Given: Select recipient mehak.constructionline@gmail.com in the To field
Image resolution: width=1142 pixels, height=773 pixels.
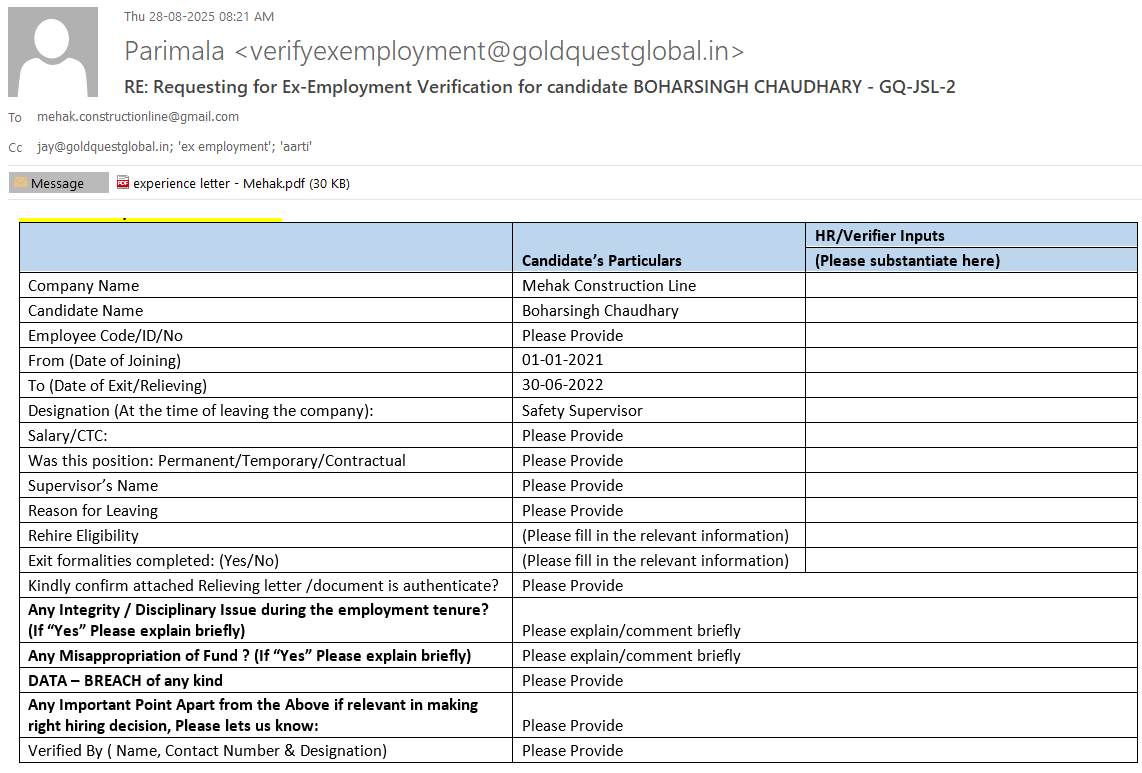Looking at the screenshot, I should pyautogui.click(x=138, y=117).
